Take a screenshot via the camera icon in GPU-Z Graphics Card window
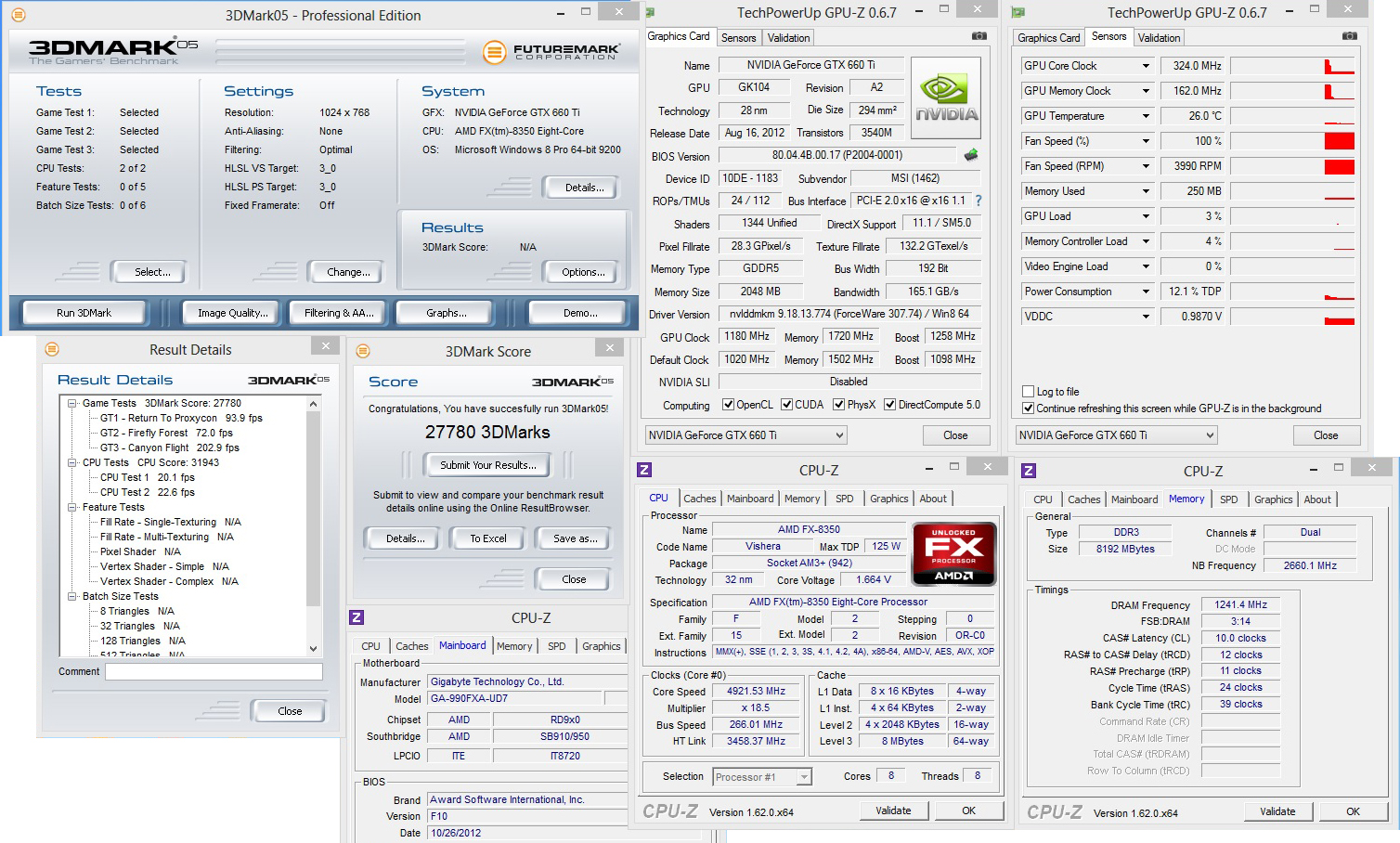Viewport: 1400px width, 843px height. pos(979,36)
